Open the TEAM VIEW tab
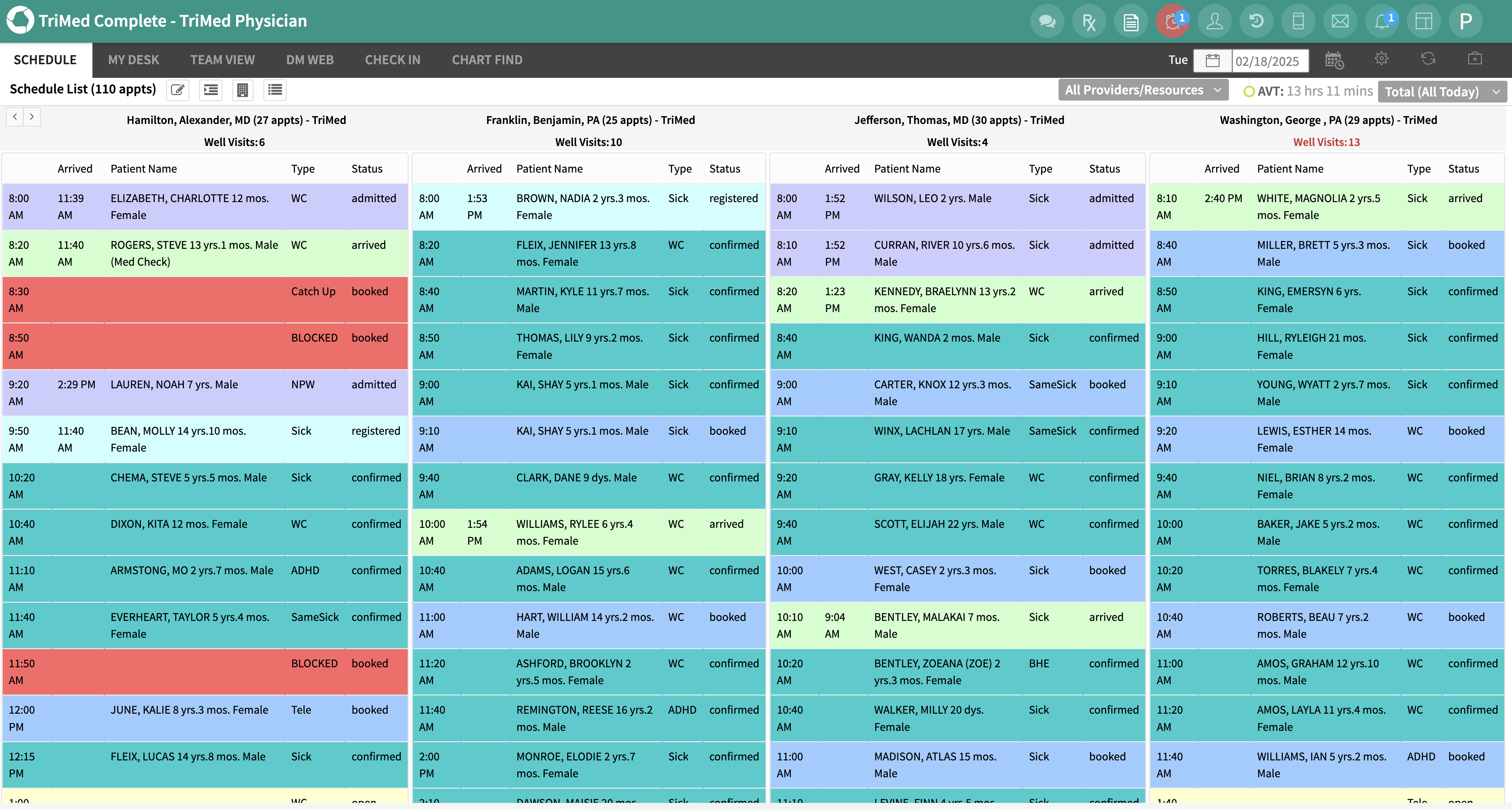This screenshot has height=811, width=1512. 222,59
